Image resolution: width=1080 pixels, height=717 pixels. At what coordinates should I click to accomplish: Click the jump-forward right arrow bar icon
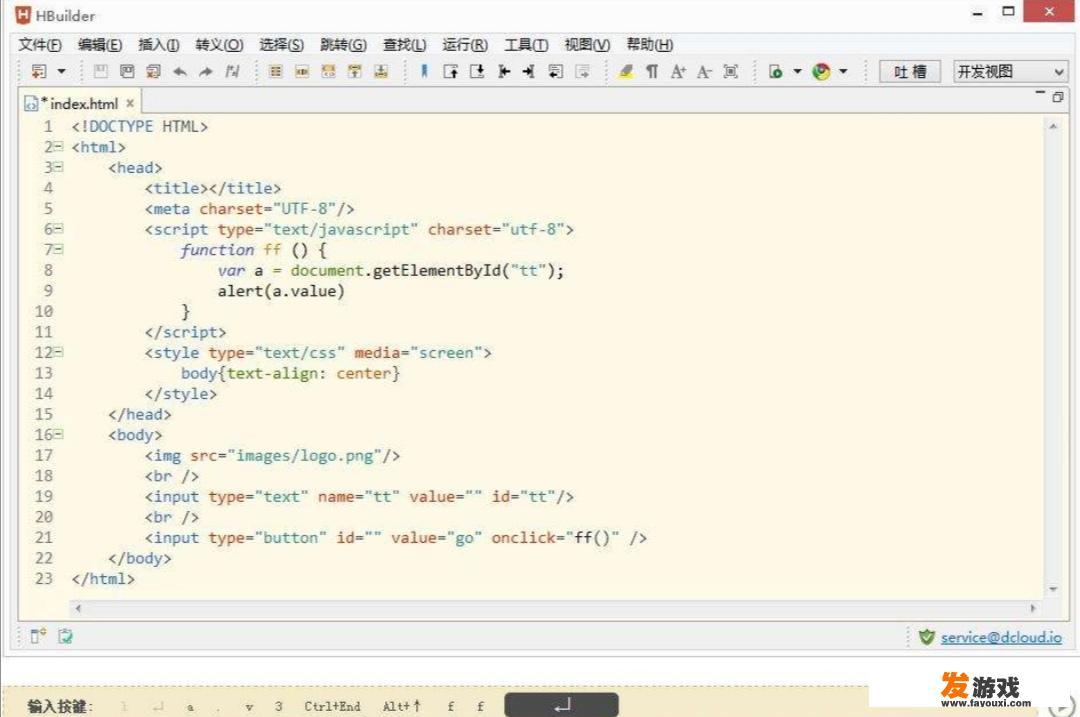(529, 71)
